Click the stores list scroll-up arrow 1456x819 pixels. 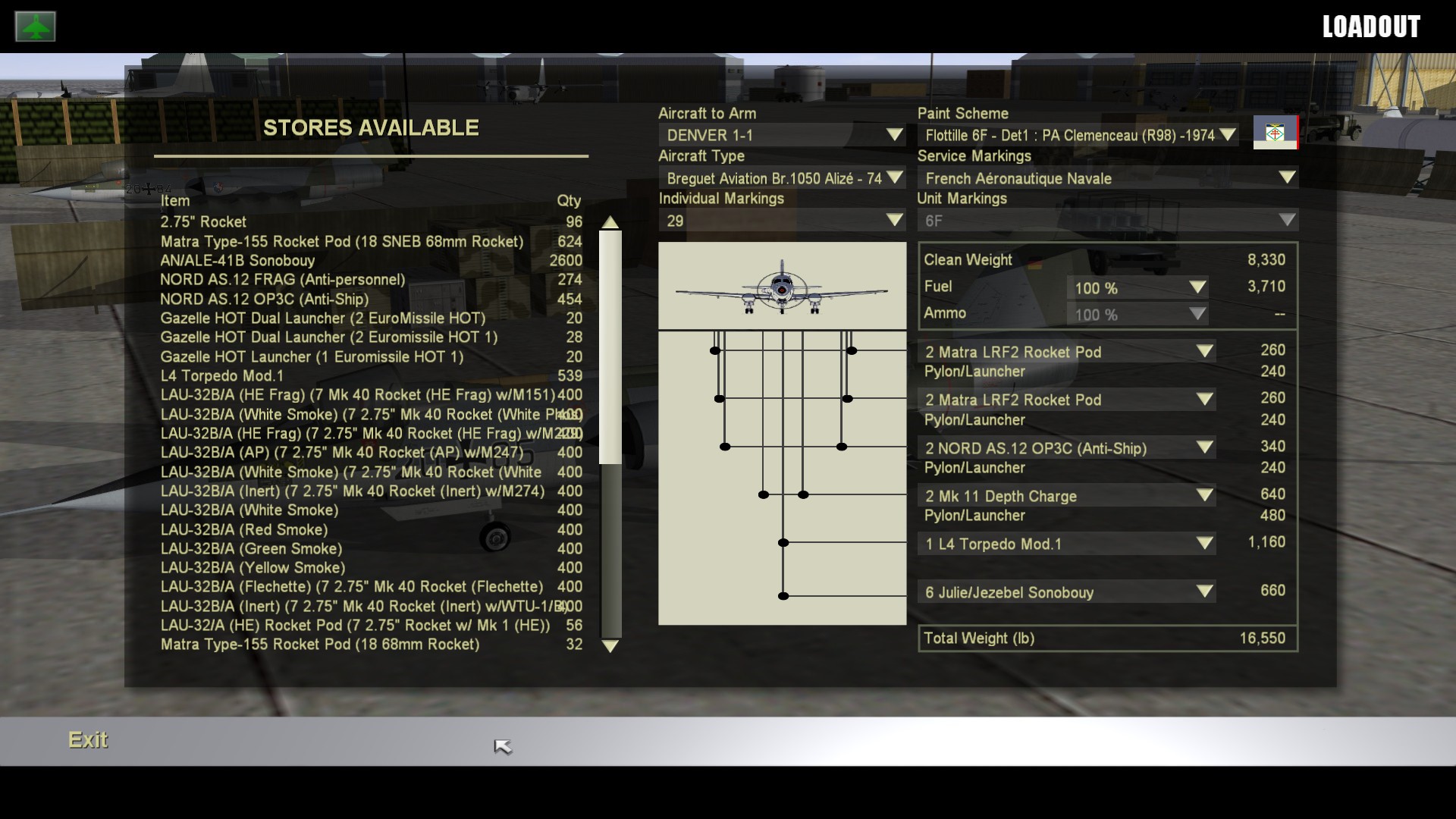coord(610,222)
